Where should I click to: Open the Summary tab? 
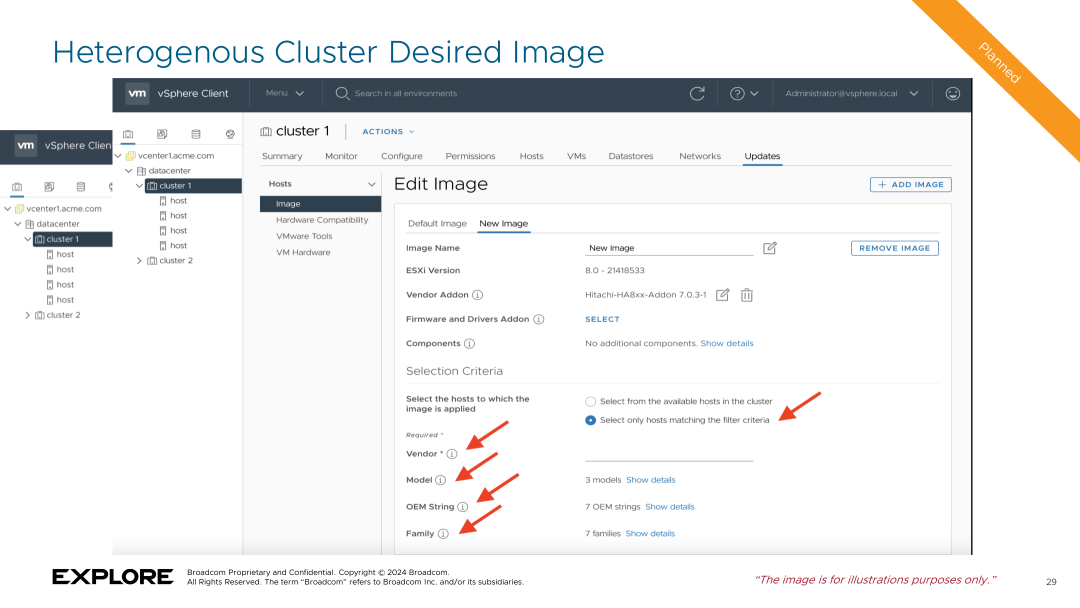[x=282, y=156]
